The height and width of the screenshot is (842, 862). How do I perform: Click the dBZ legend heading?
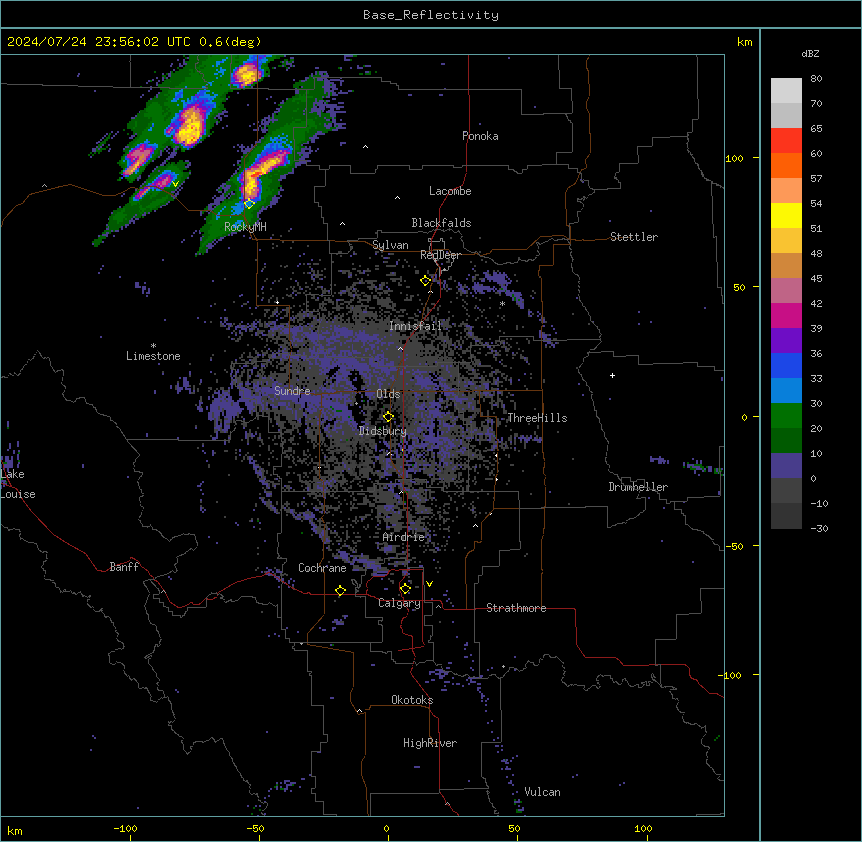click(x=810, y=53)
